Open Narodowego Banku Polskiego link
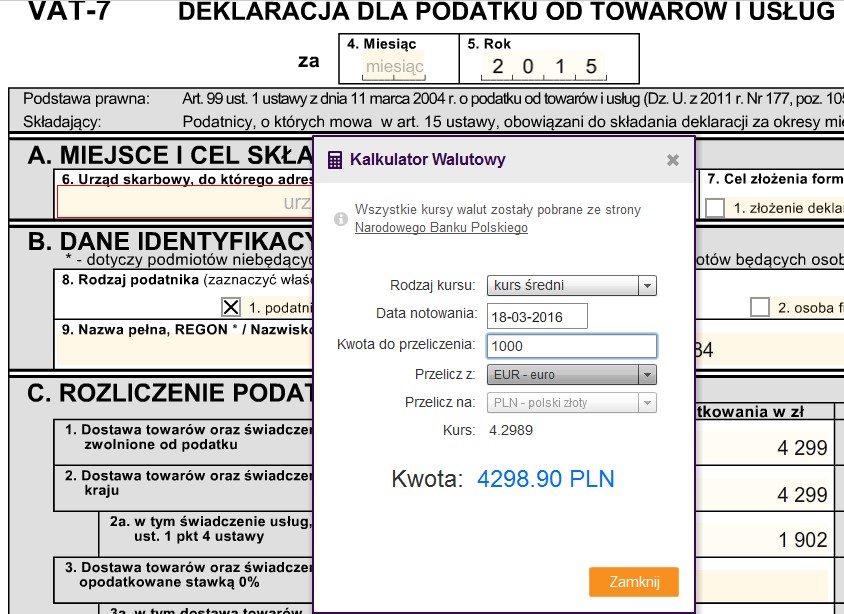Image resolution: width=844 pixels, height=614 pixels. (x=441, y=228)
